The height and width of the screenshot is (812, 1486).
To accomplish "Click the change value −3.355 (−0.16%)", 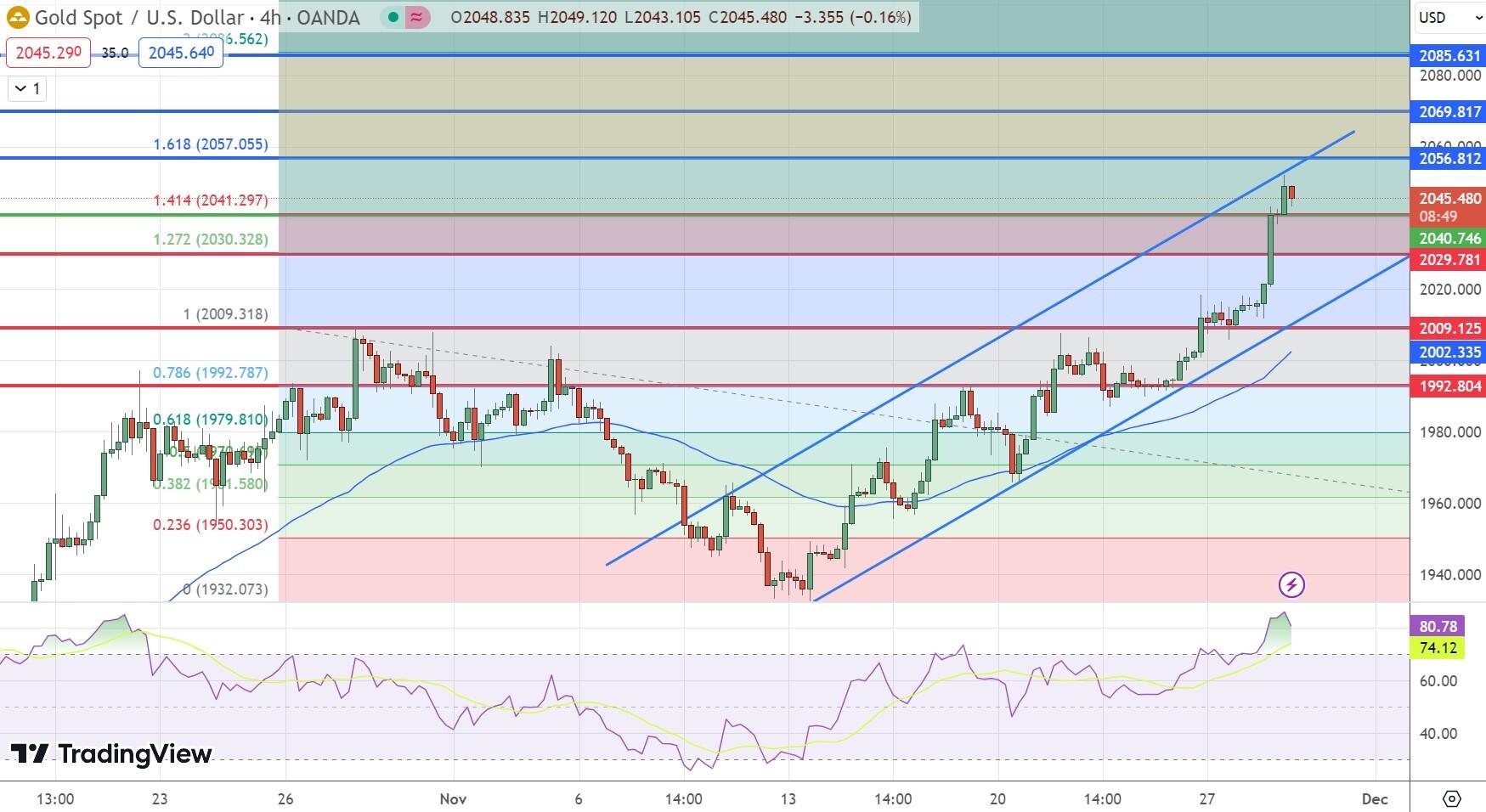I will tap(851, 17).
